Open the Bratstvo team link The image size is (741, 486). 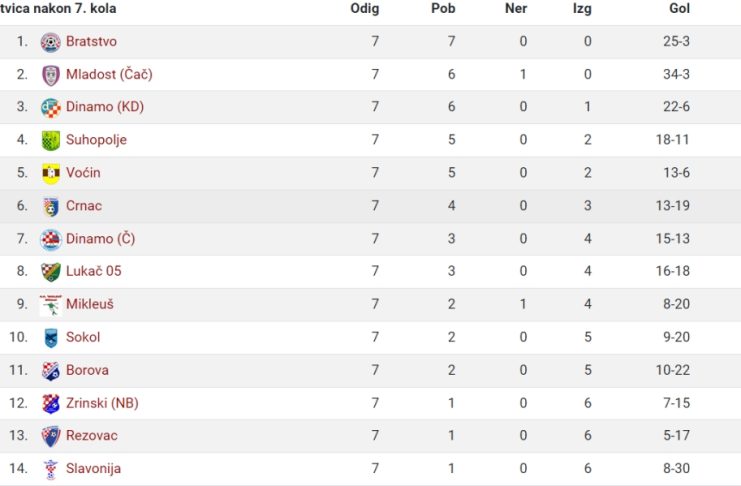point(91,42)
